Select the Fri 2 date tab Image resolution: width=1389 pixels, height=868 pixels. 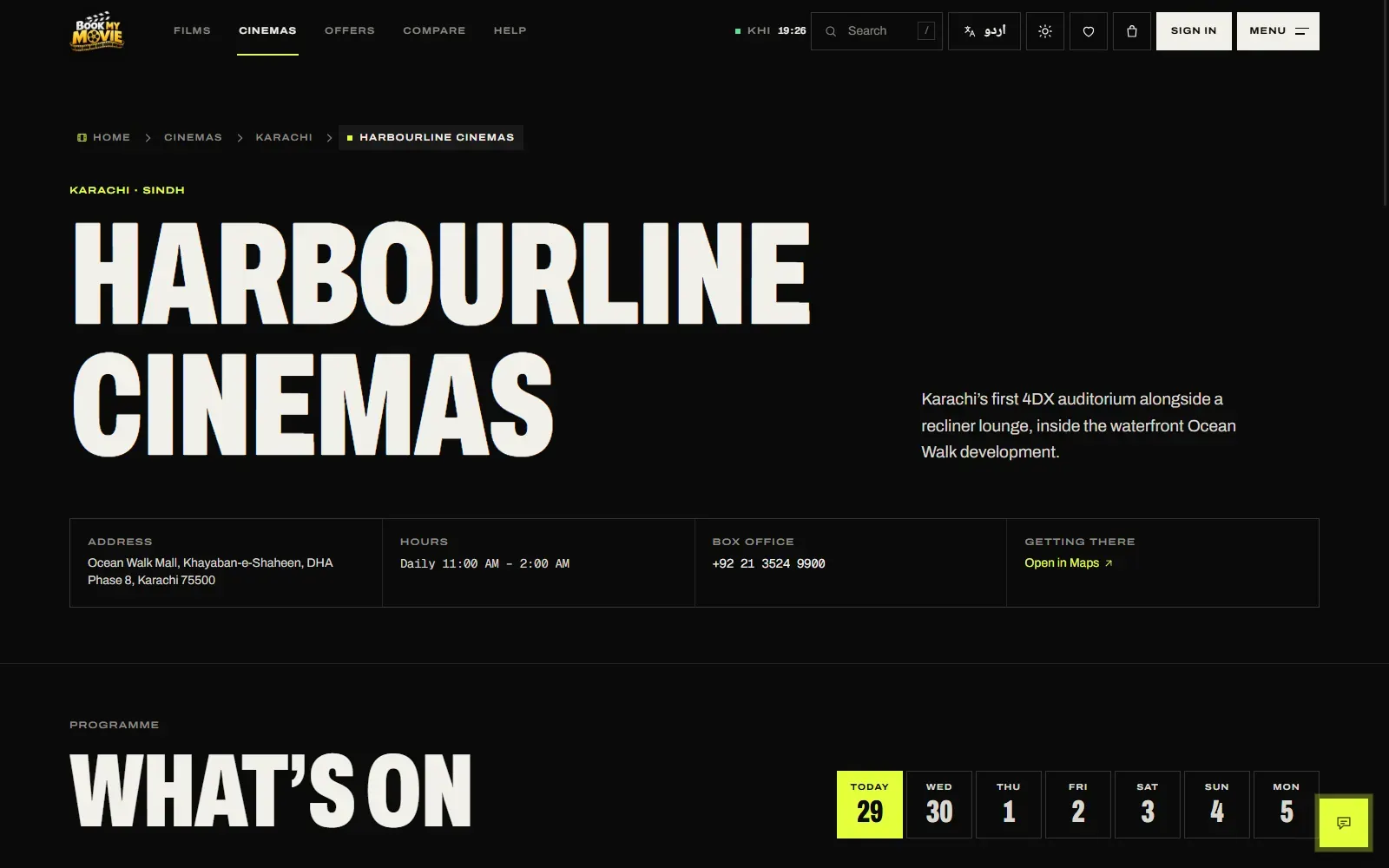[x=1078, y=805]
